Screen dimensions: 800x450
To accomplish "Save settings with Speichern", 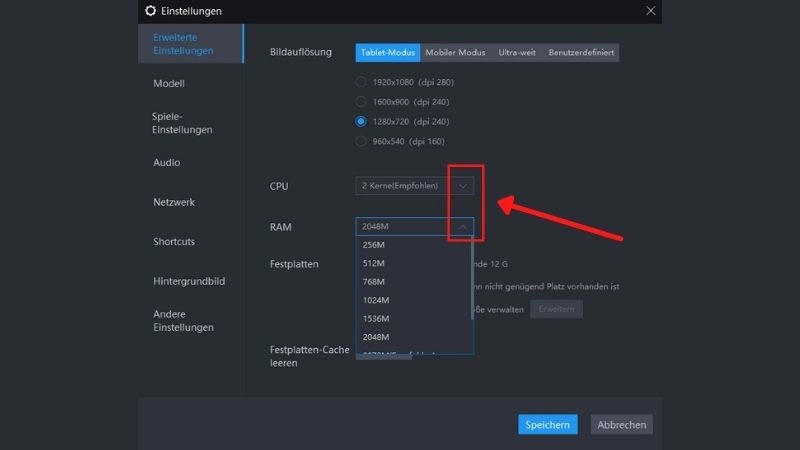I will (547, 424).
